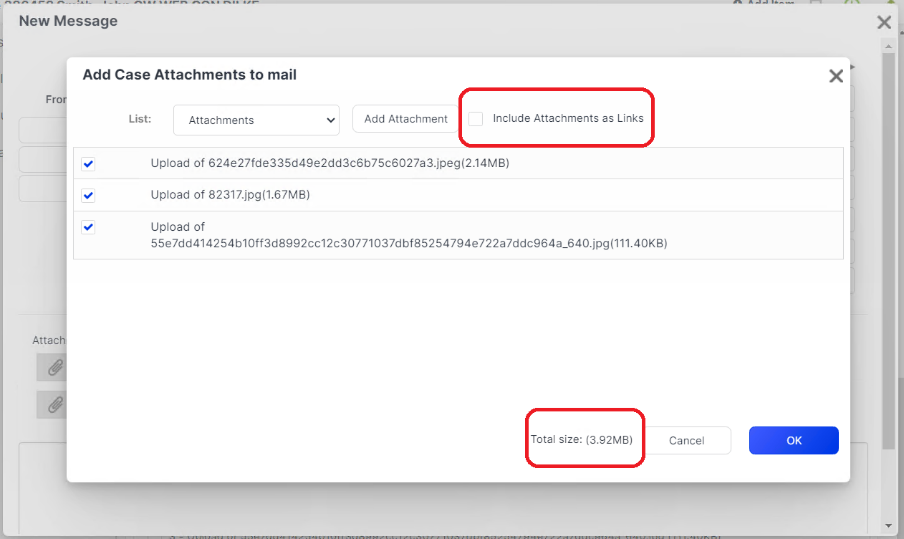Click the 55e7dd41...964a_640.jpg upload file name
This screenshot has height=539, width=904.
(x=408, y=243)
